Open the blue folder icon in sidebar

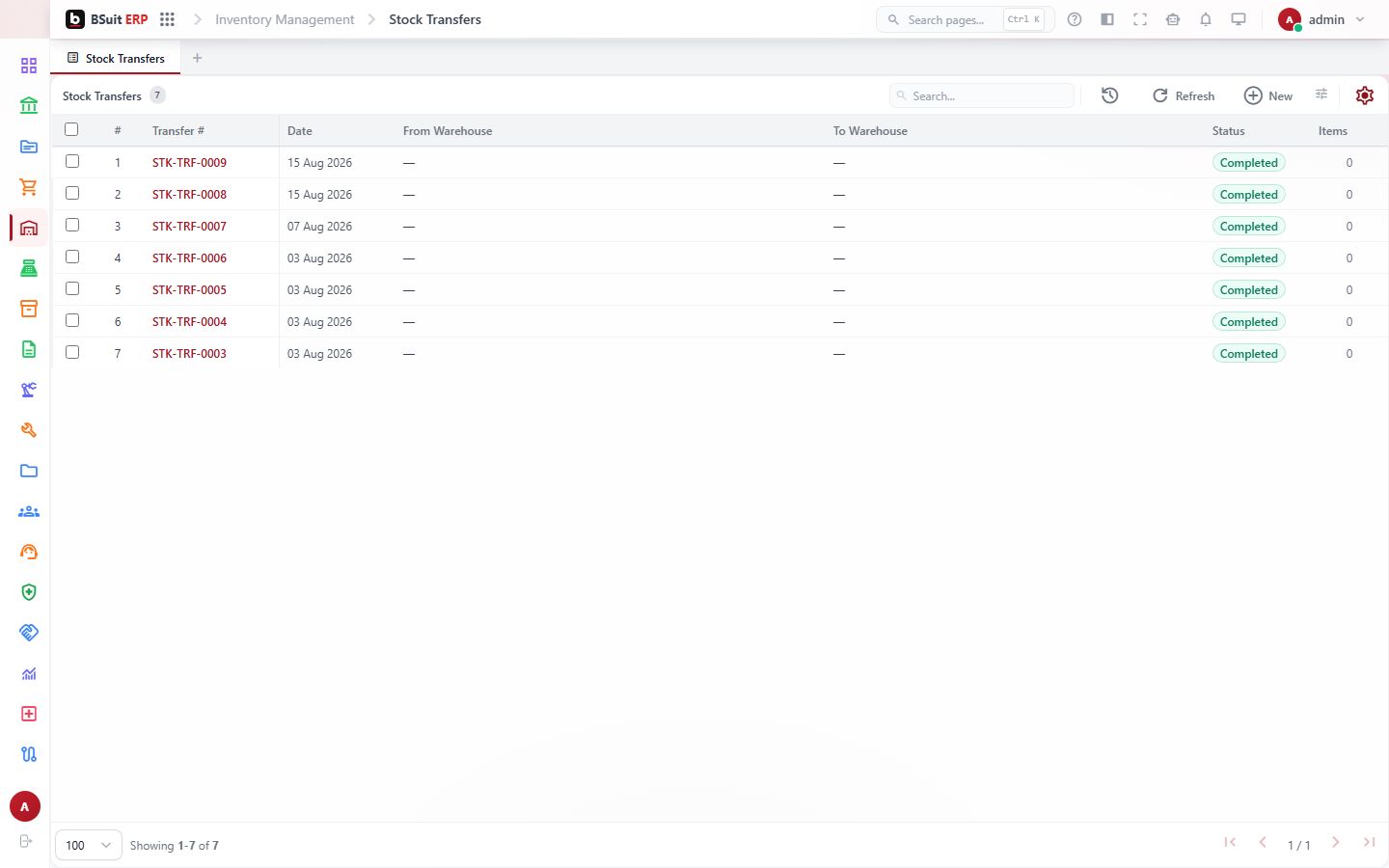click(29, 471)
